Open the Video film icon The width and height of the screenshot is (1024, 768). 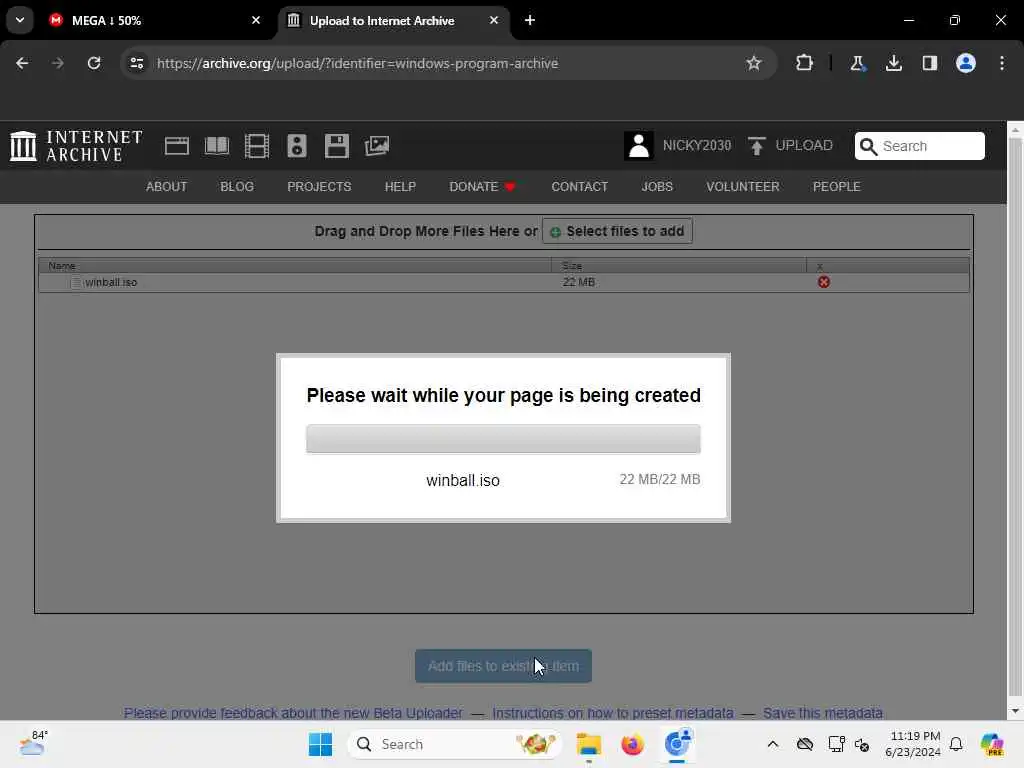257,146
